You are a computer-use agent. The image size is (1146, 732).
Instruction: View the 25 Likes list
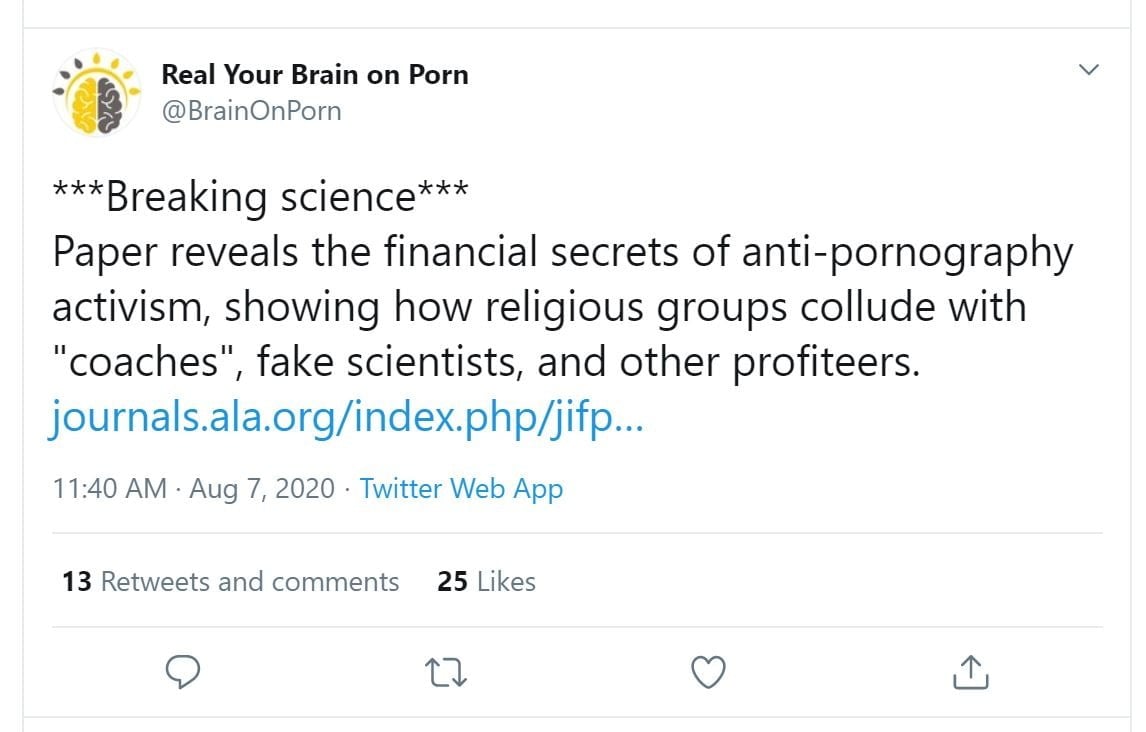[486, 582]
